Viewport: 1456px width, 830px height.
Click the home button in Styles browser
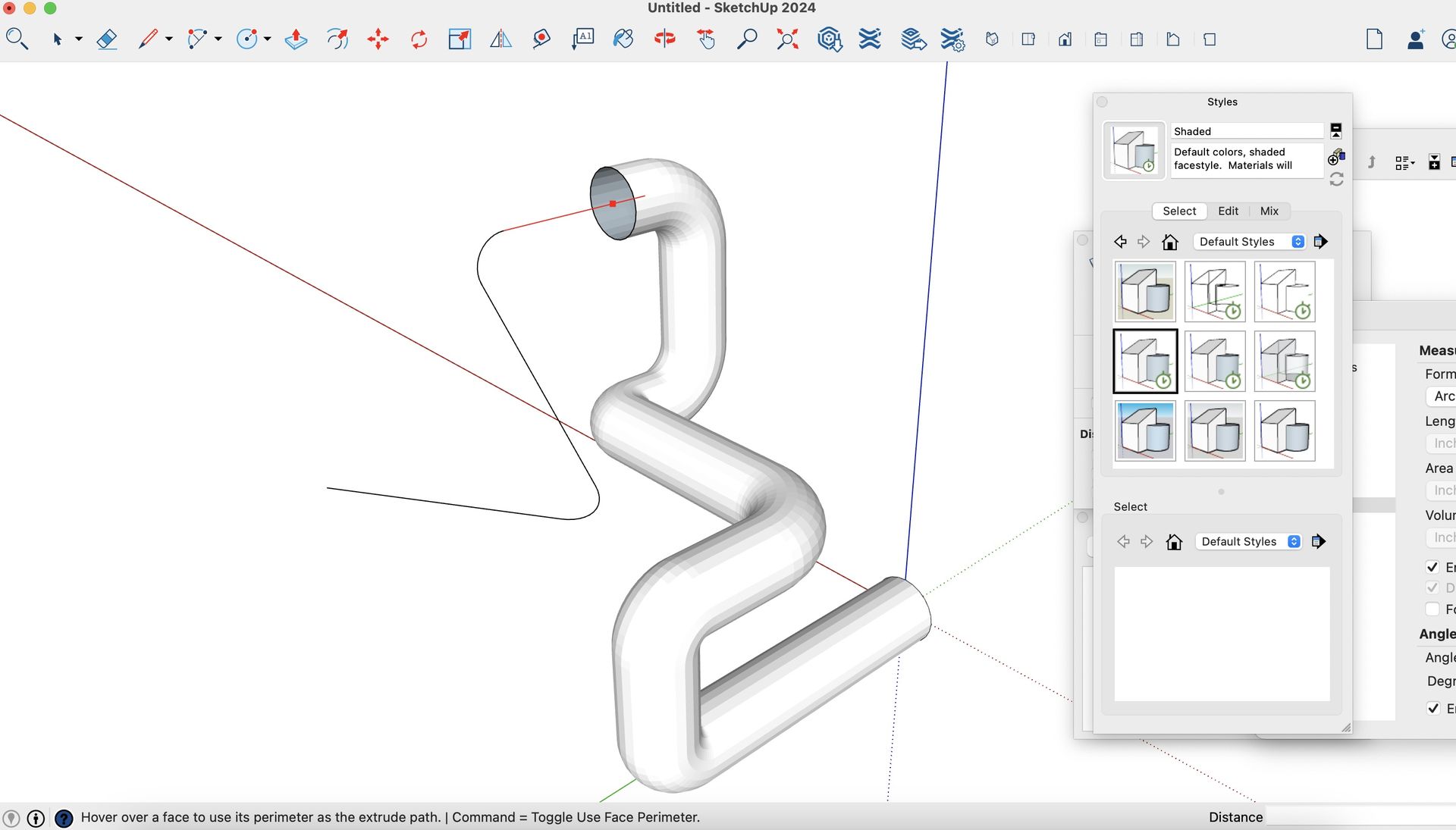click(1169, 242)
